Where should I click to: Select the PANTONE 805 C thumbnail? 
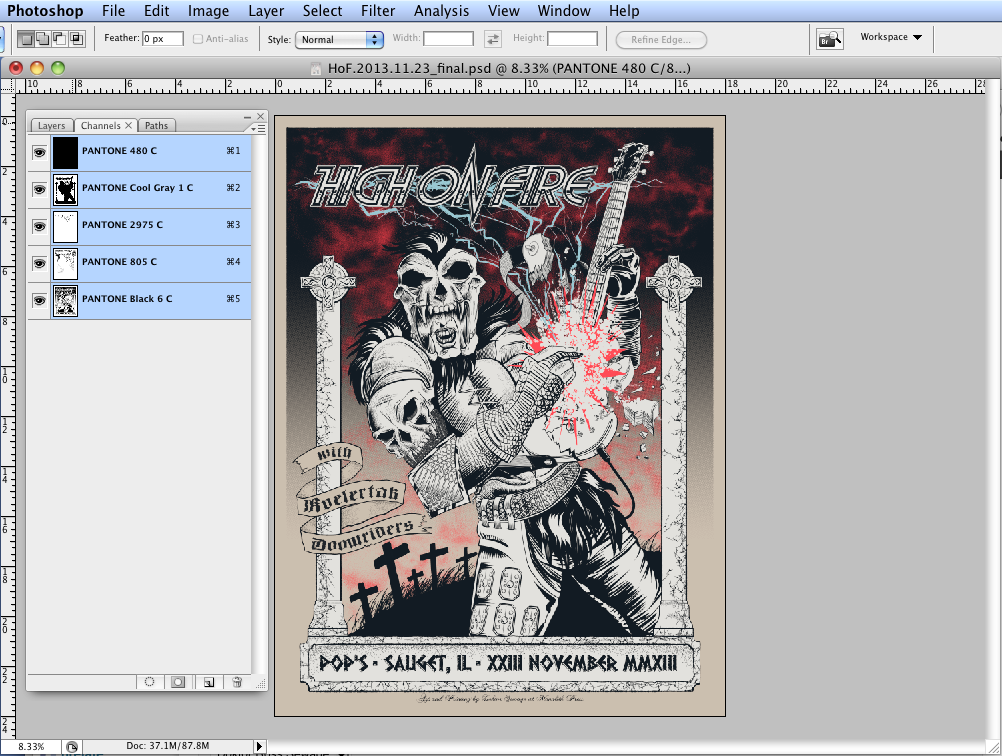(65, 264)
